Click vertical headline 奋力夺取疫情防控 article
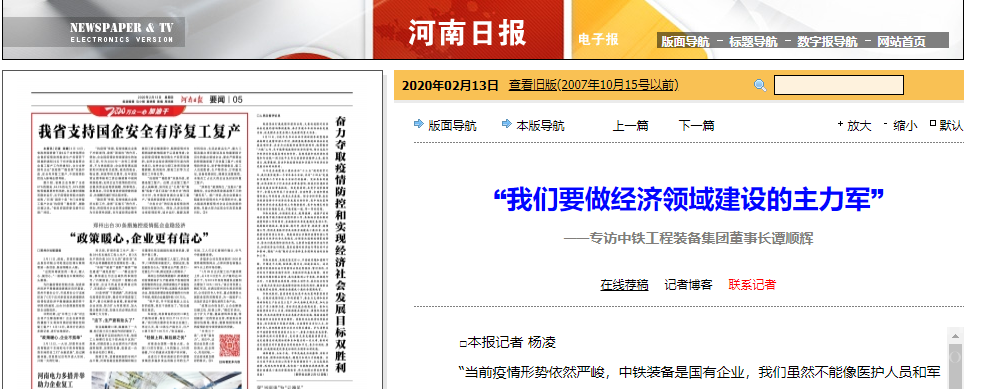The height and width of the screenshot is (389, 996). [x=341, y=245]
